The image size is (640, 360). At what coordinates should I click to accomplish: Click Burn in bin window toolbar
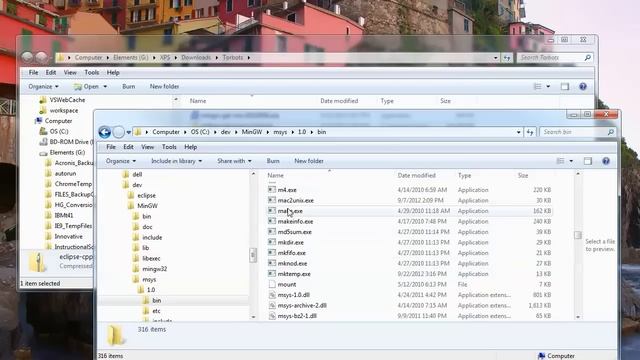point(273,161)
